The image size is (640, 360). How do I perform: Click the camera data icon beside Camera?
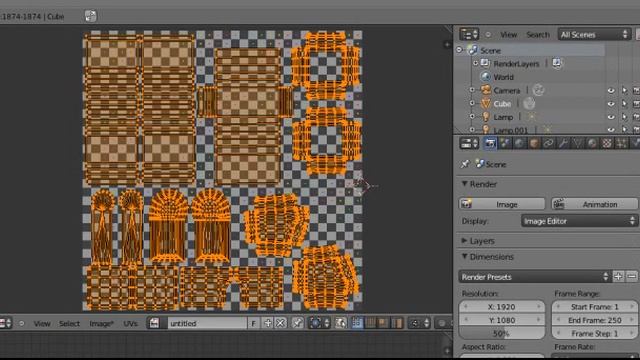click(538, 90)
